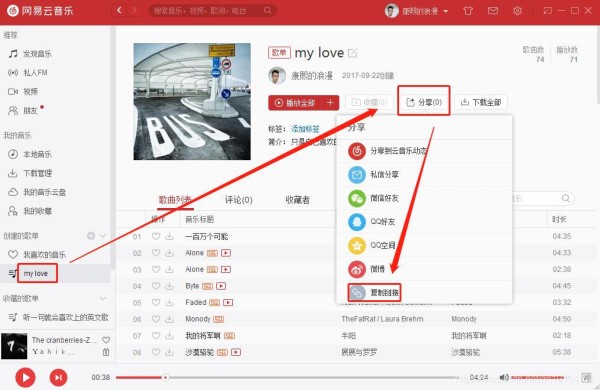Click the playback progress slider knob

pos(165,378)
